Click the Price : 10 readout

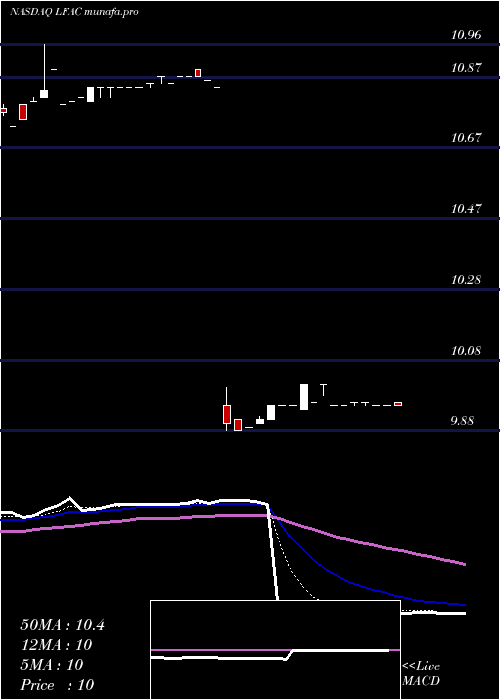pos(57,685)
